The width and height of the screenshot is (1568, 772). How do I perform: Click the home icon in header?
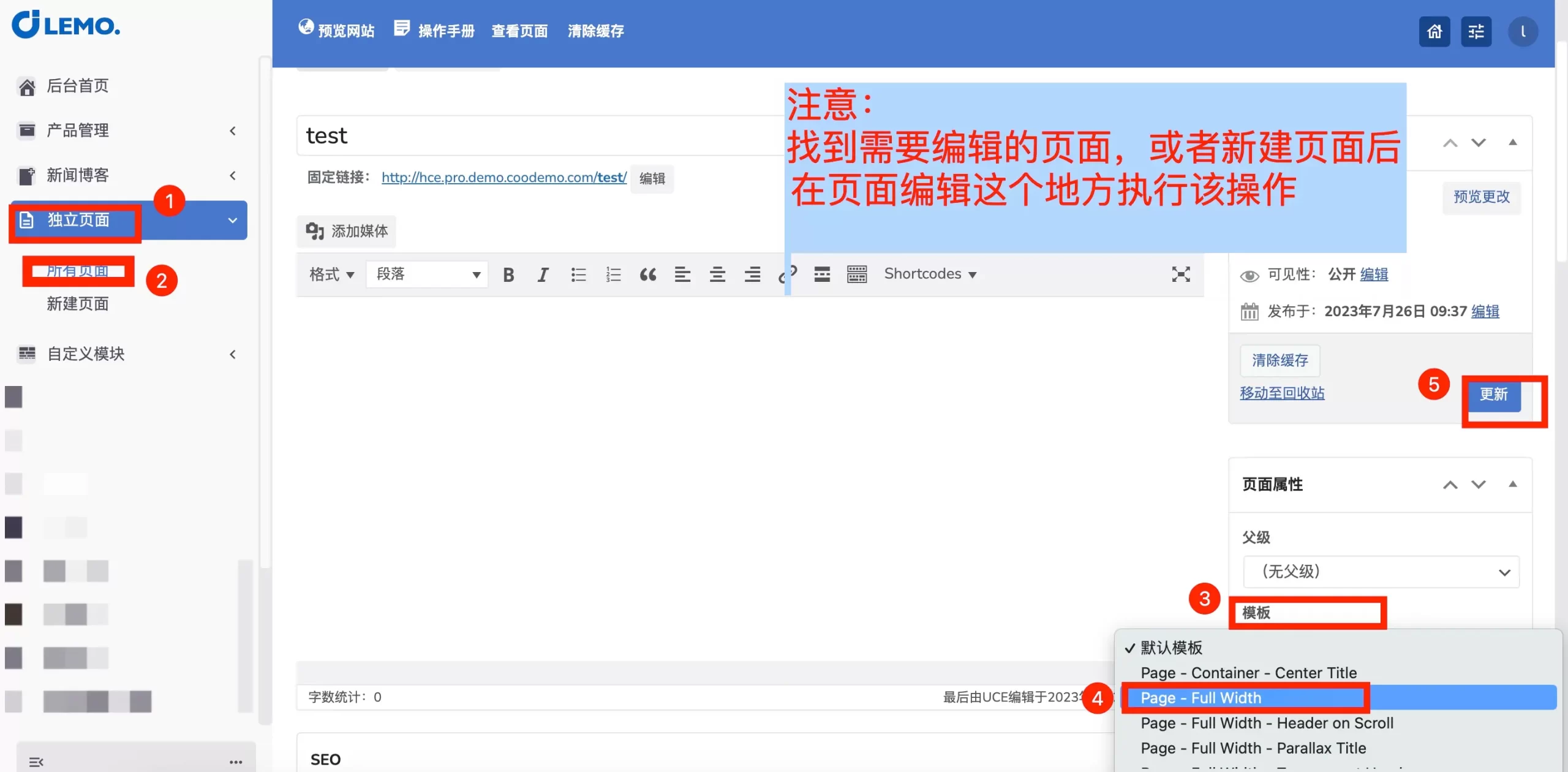[1434, 31]
